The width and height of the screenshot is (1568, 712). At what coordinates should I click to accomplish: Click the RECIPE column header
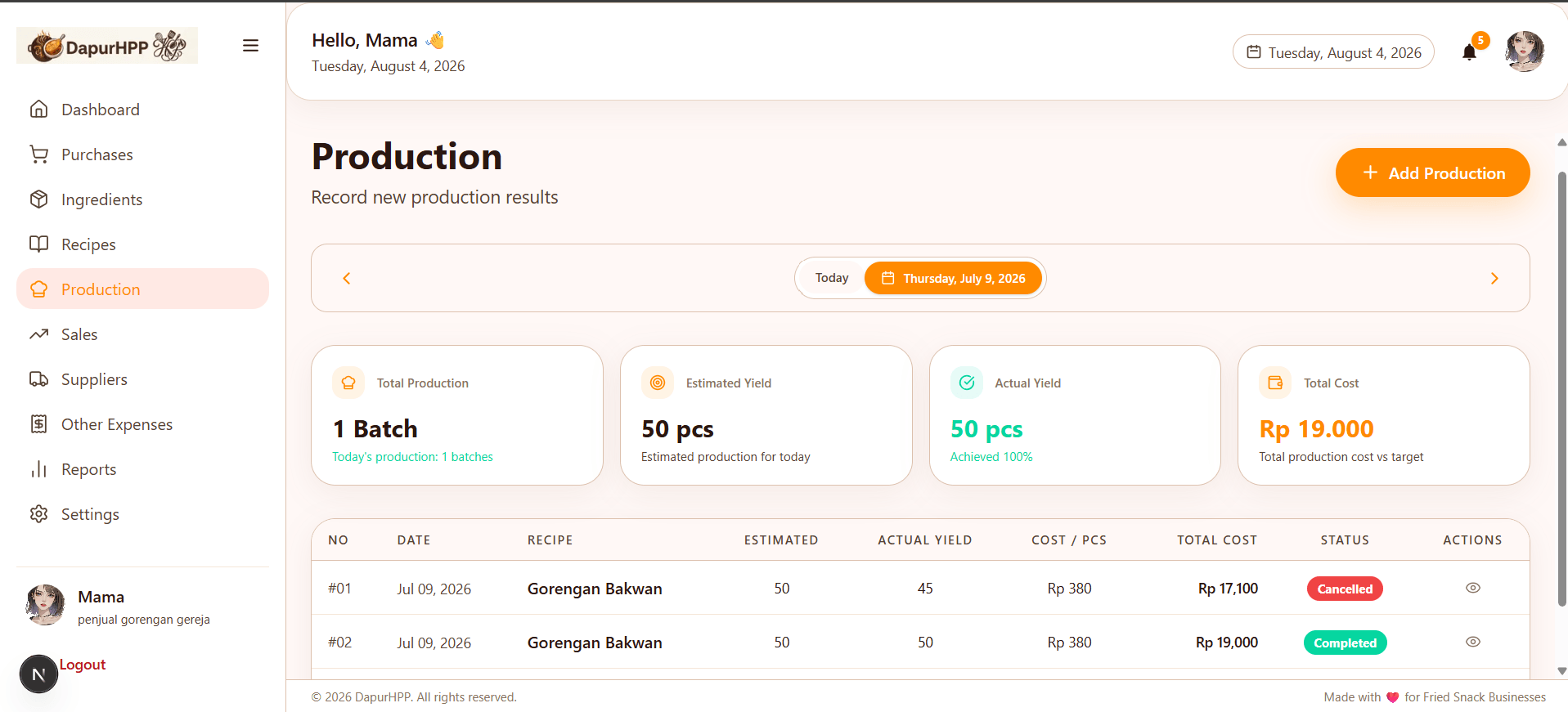[x=550, y=540]
